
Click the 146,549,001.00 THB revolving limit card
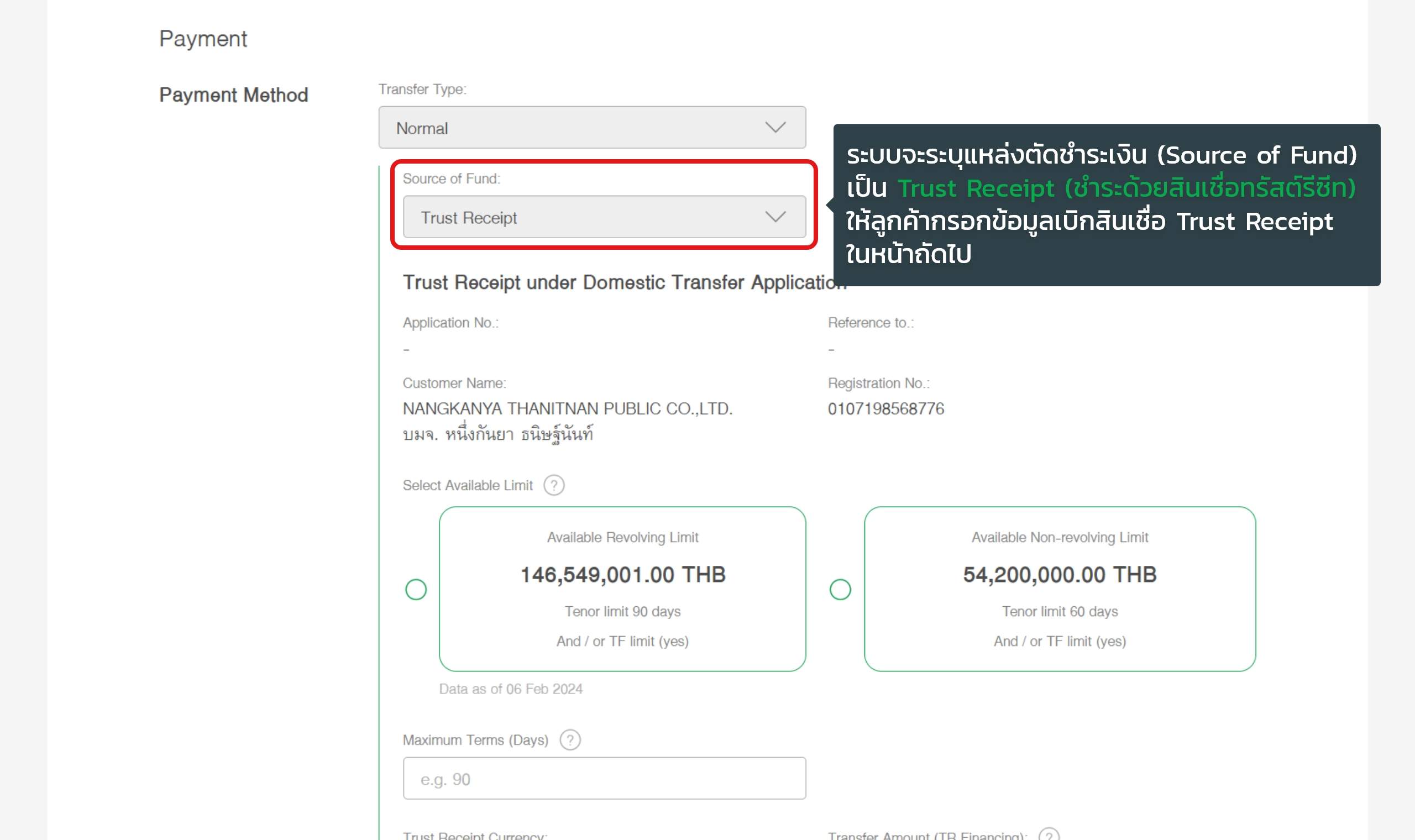(622, 589)
